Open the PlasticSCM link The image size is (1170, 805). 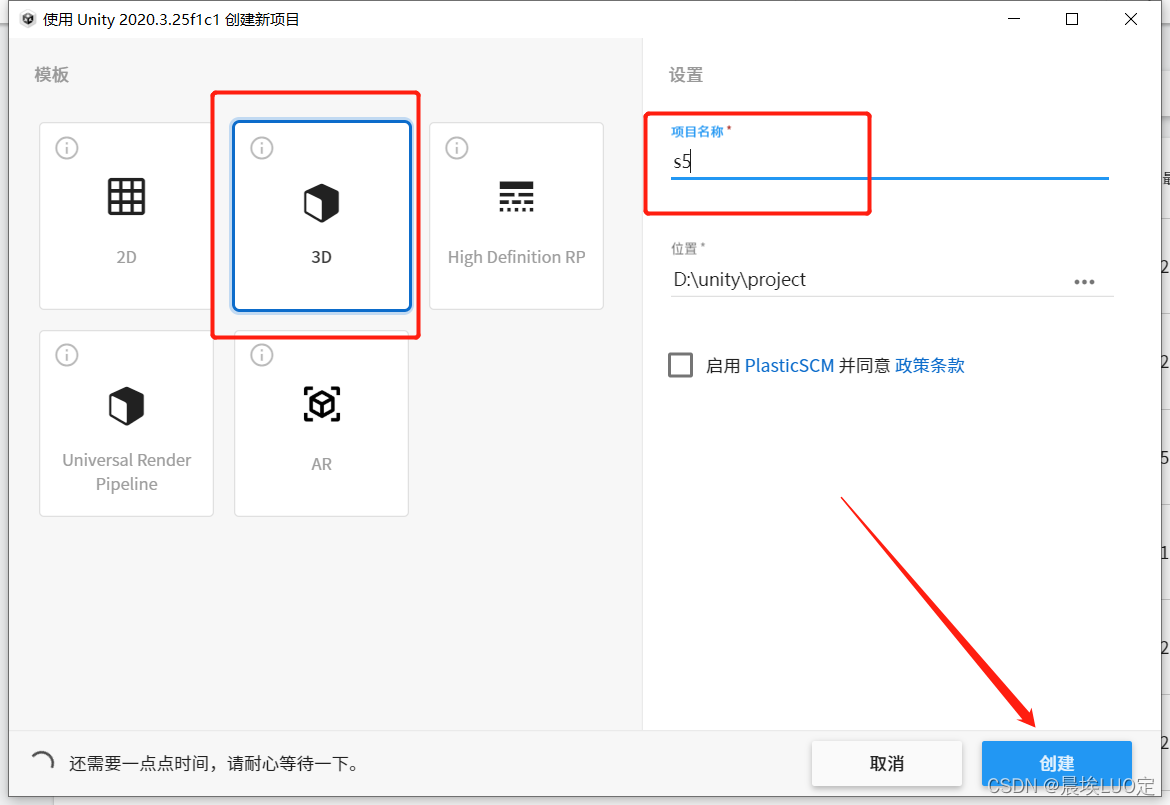click(x=789, y=364)
